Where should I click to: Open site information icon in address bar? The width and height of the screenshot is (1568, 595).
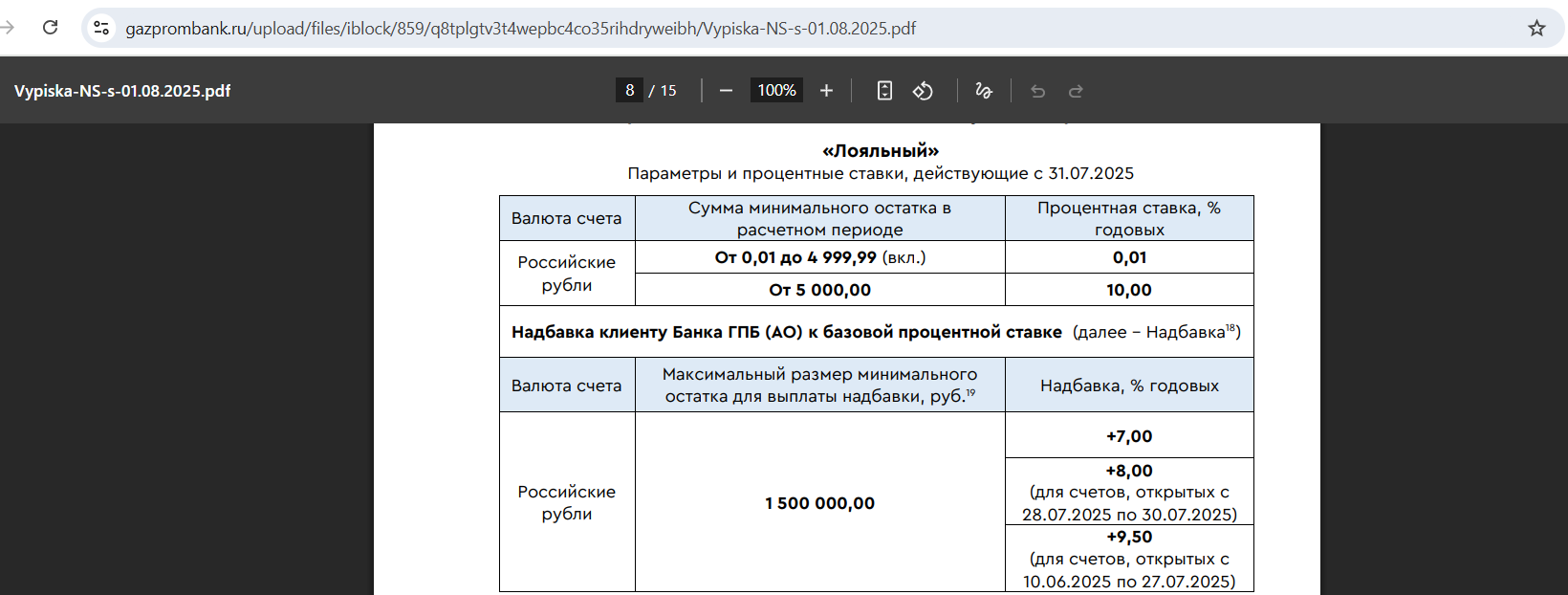[101, 28]
